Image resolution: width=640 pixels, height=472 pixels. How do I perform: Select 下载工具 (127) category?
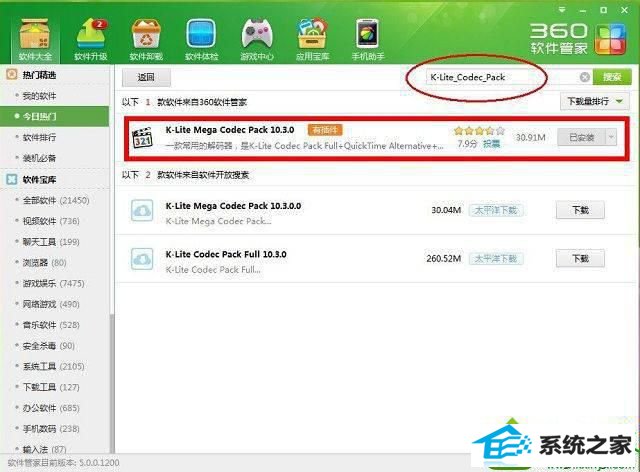pos(51,387)
